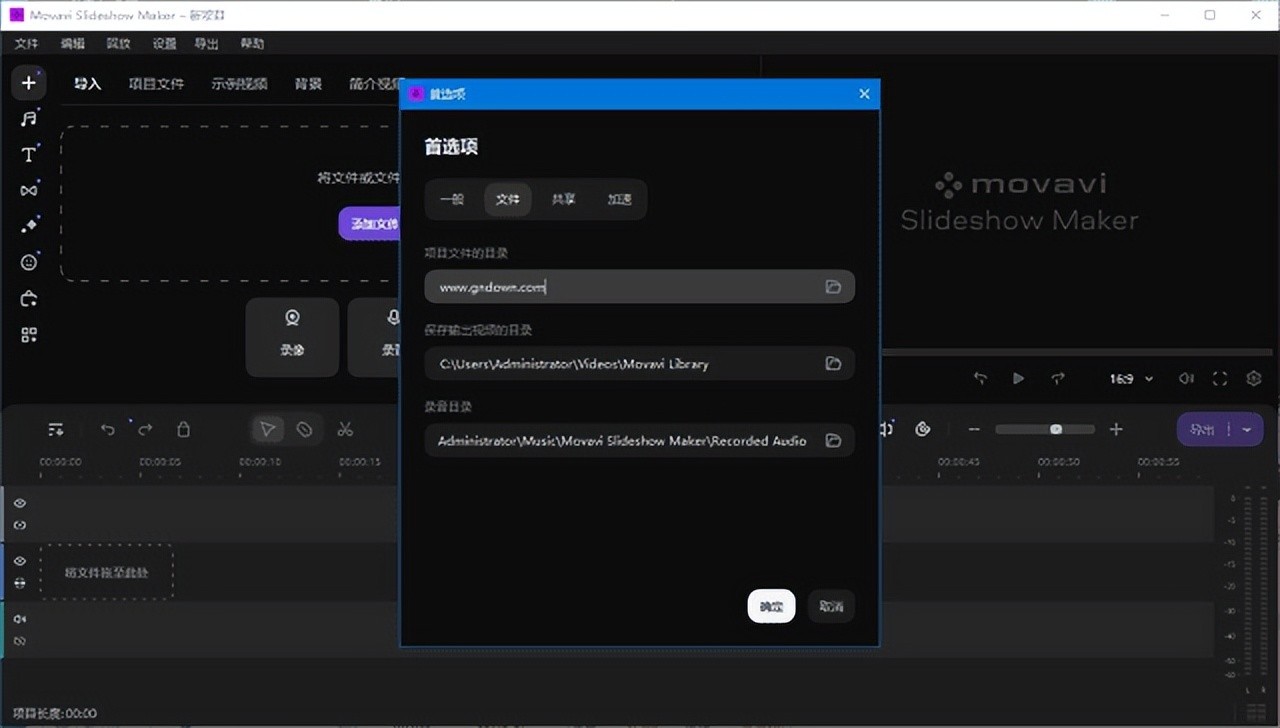Select the 背景 tab in the import panel
Image resolution: width=1280 pixels, height=728 pixels.
[x=308, y=84]
